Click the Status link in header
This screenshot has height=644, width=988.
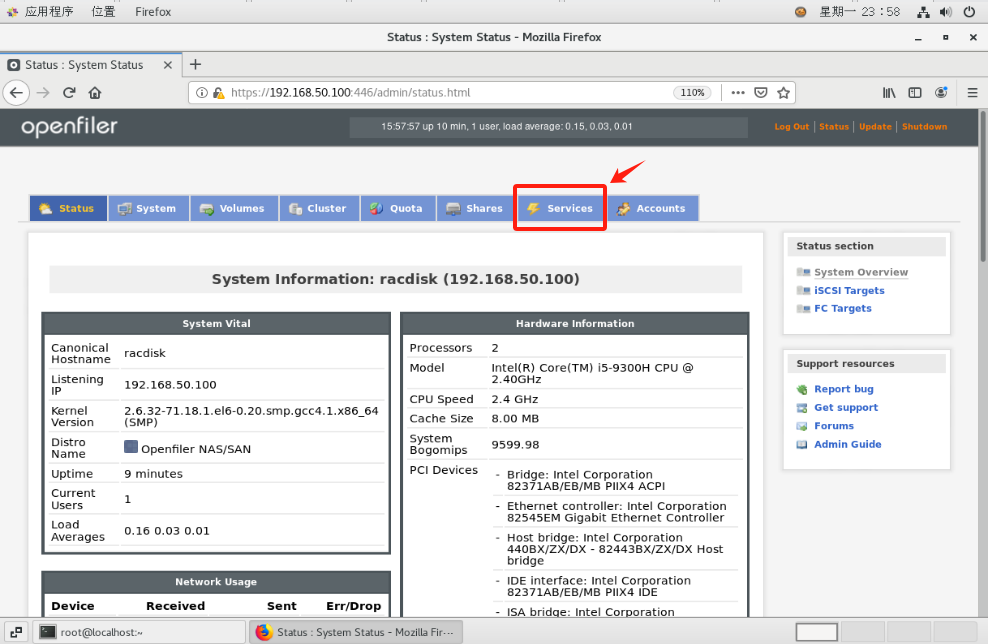[x=834, y=127]
